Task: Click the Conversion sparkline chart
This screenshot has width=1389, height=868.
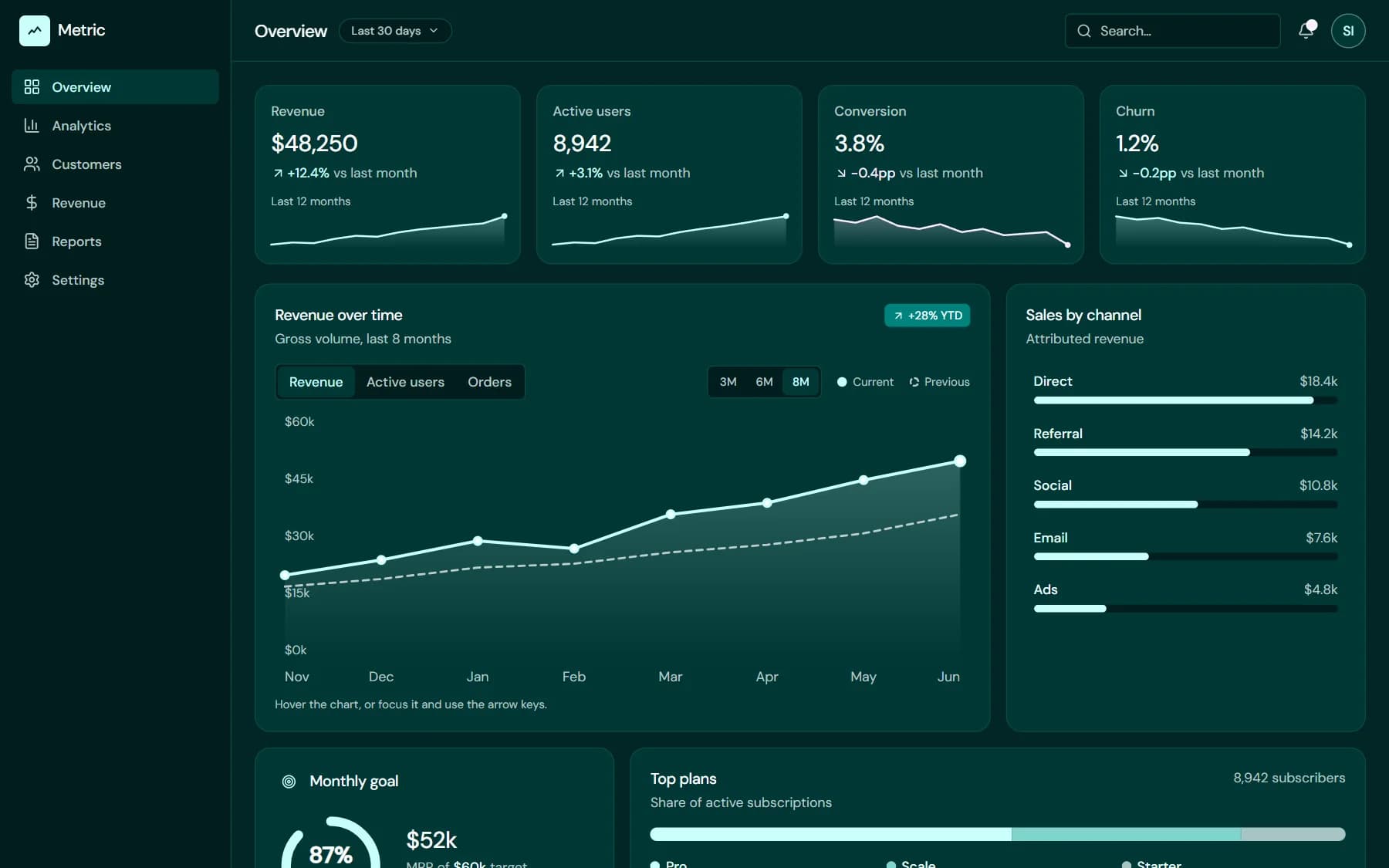Action: (x=951, y=231)
